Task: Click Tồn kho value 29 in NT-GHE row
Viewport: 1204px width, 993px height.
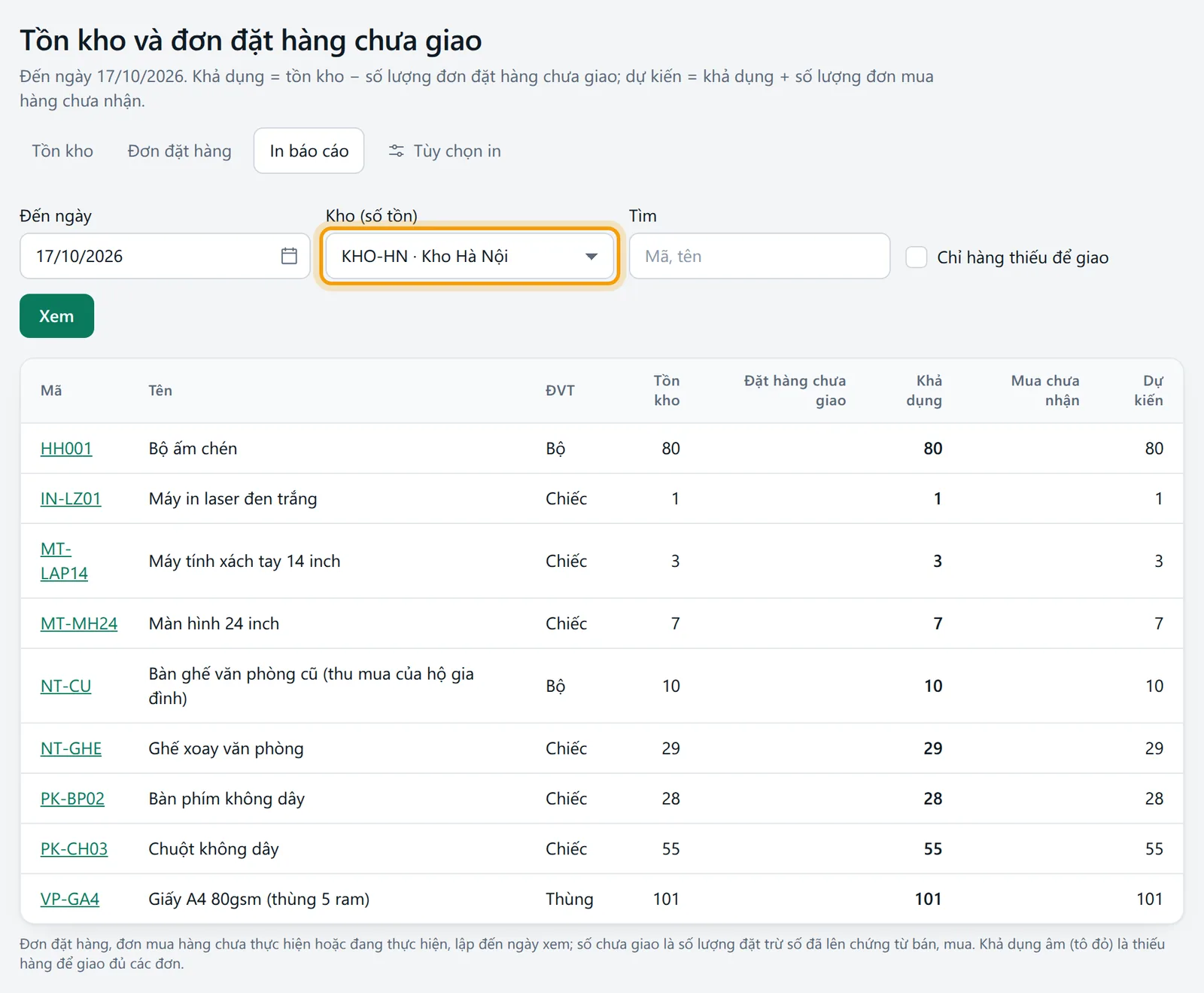Action: (670, 749)
